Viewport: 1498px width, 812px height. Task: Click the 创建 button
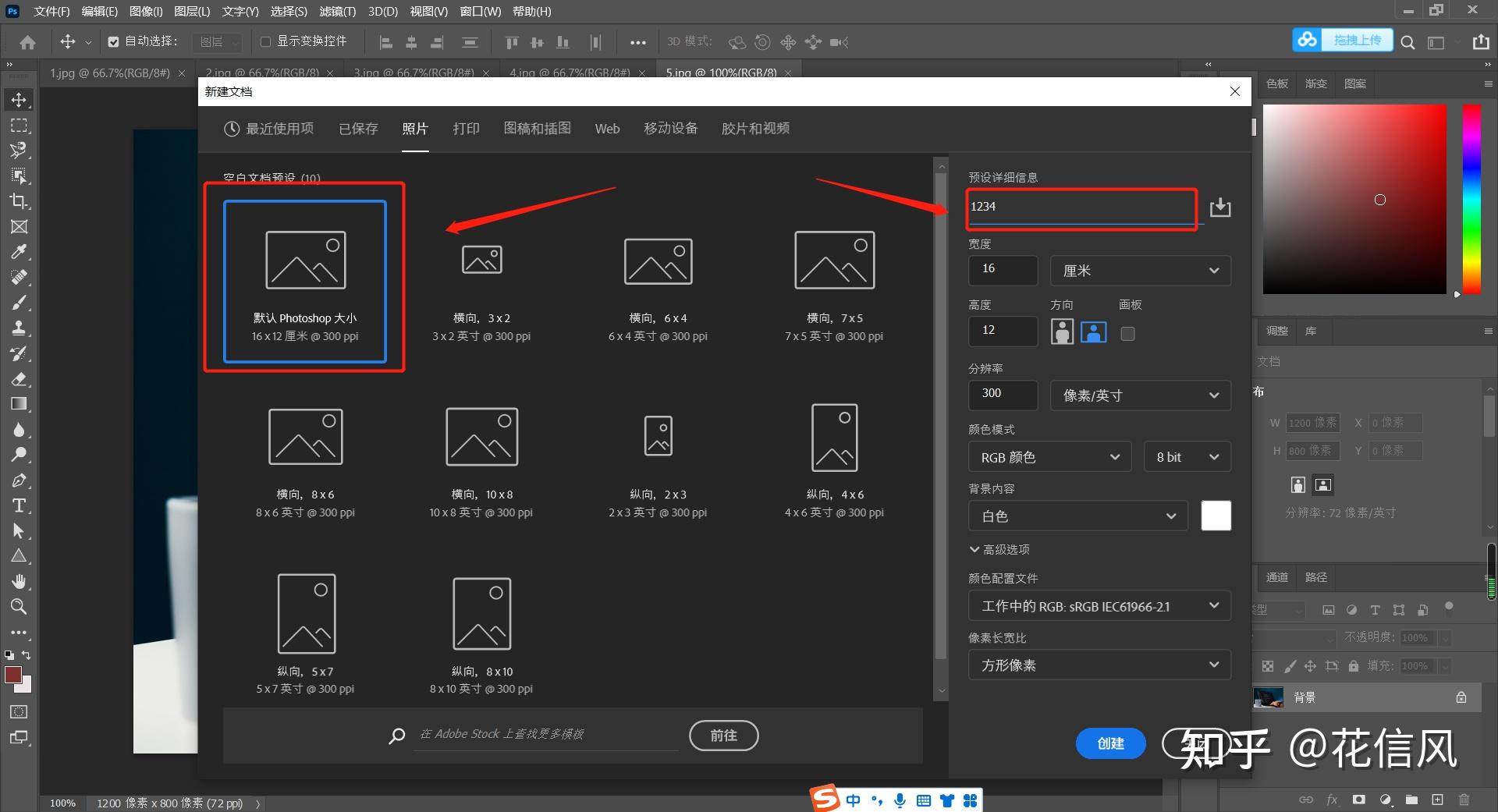coord(1110,743)
